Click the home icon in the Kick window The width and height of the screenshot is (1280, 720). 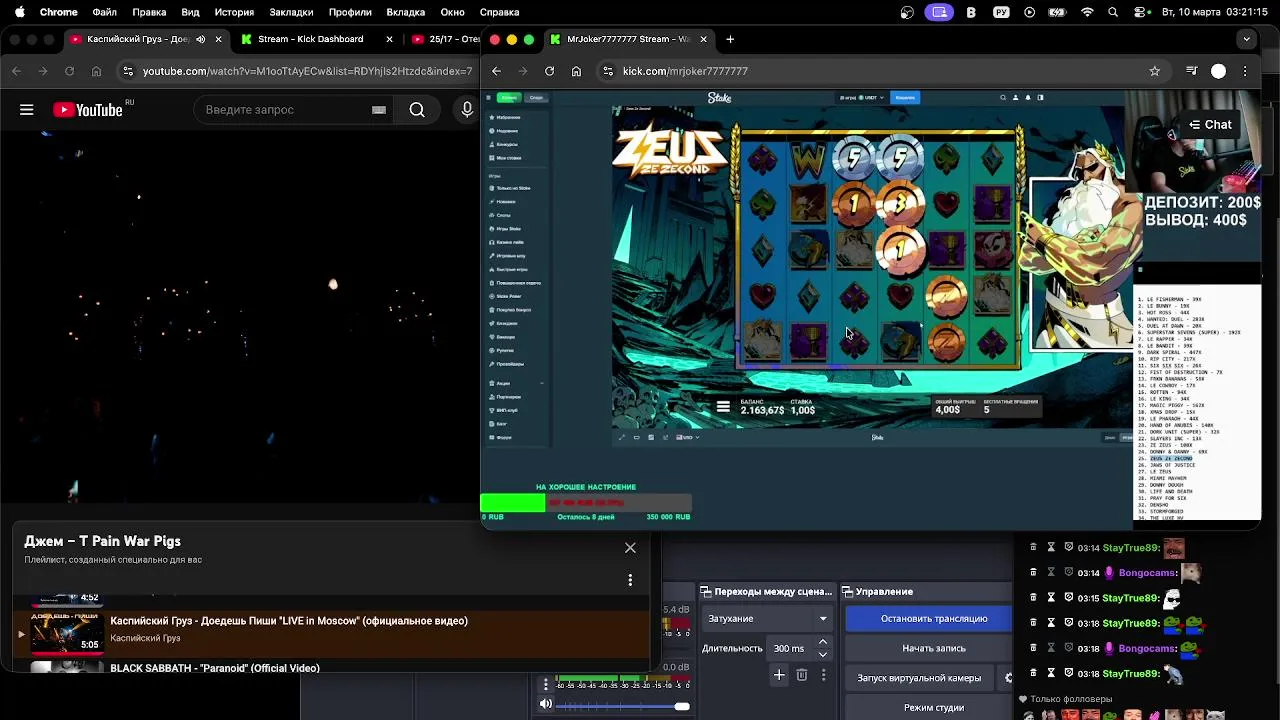(x=576, y=71)
